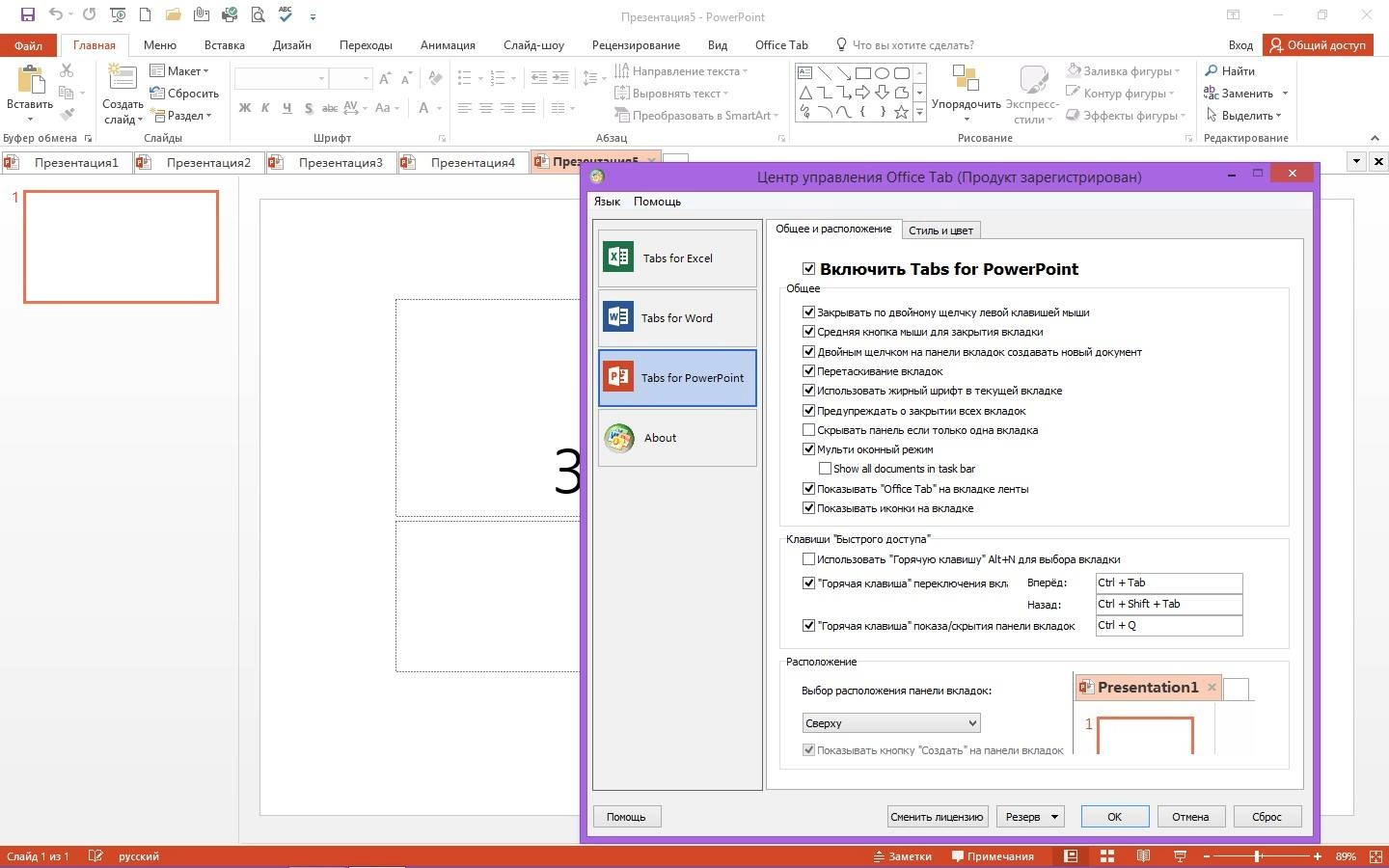Expand shapes gallery more arrow

click(x=919, y=113)
